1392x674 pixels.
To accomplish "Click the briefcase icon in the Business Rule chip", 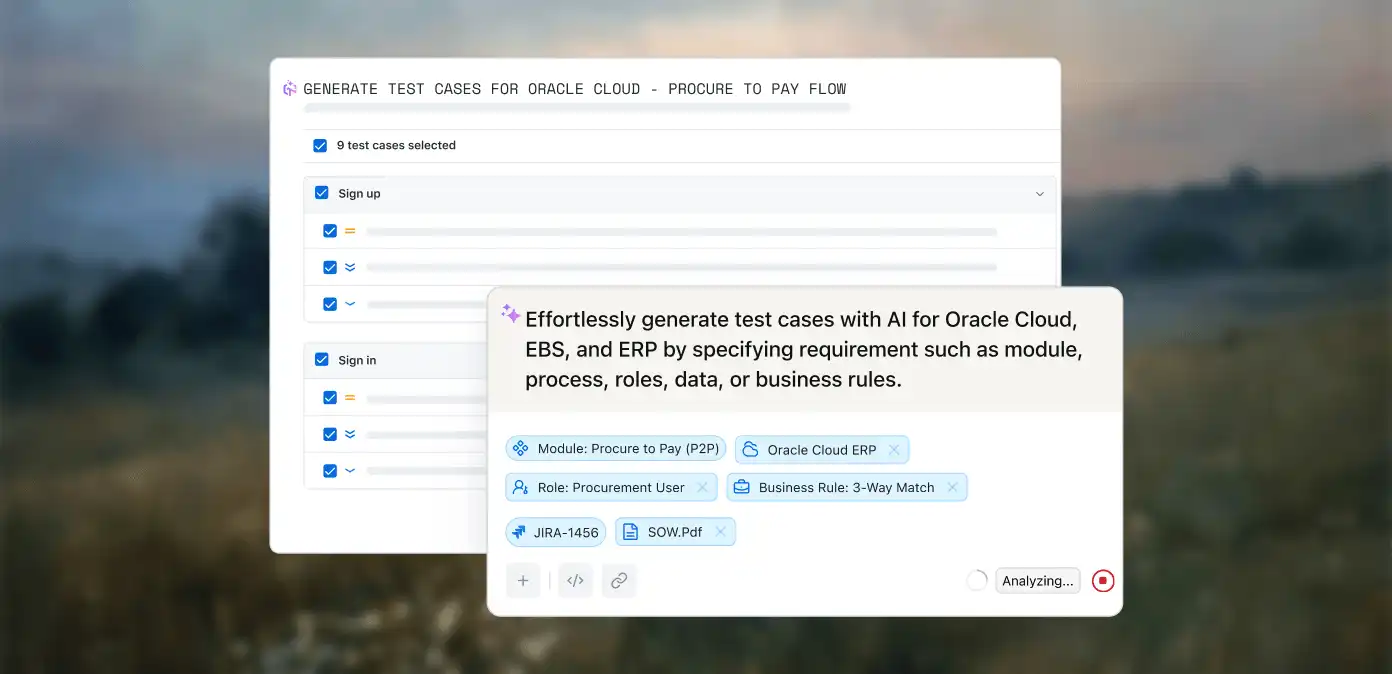I will point(741,488).
